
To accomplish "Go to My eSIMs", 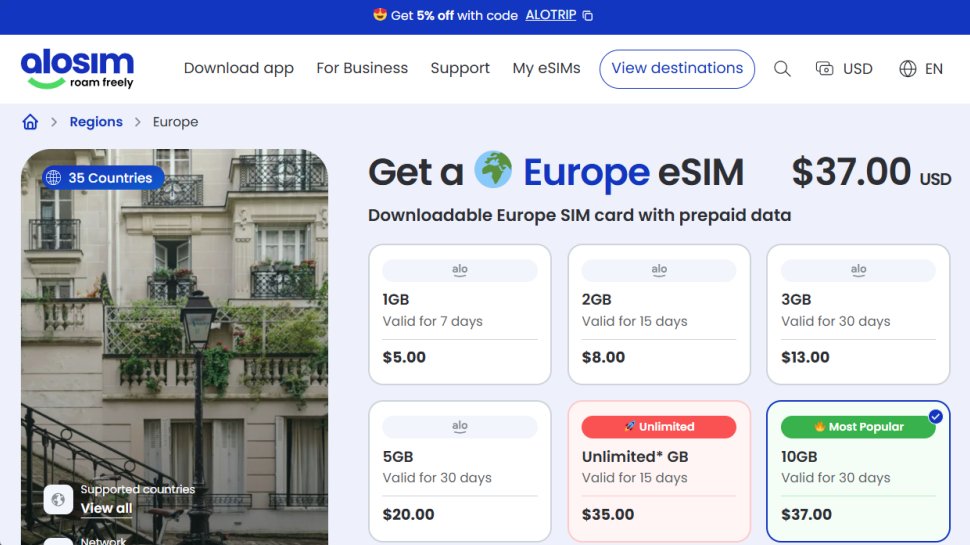I will point(546,68).
